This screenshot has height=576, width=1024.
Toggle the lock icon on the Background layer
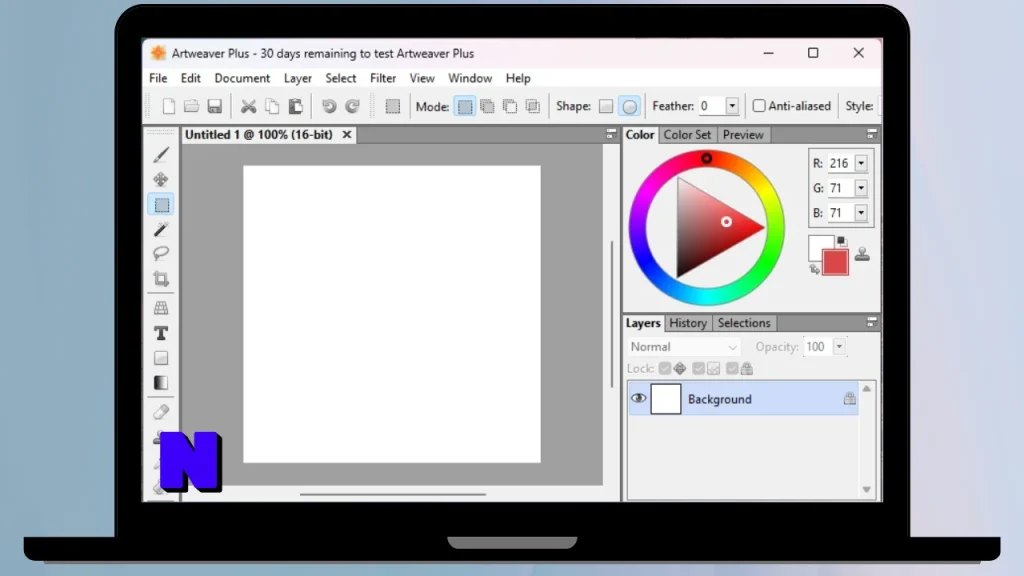[x=849, y=398]
